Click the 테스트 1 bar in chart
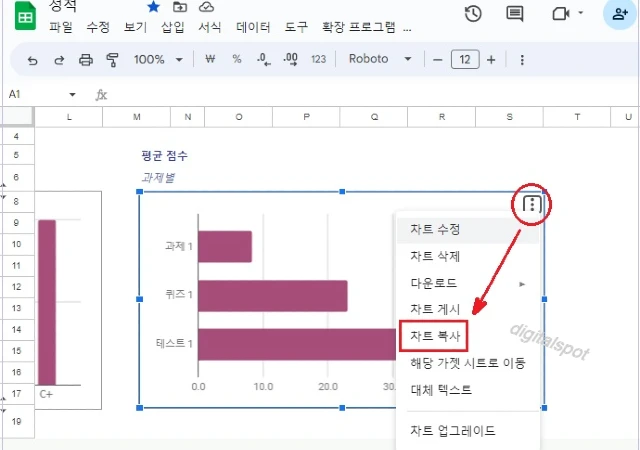640x450 pixels. pyautogui.click(x=297, y=344)
